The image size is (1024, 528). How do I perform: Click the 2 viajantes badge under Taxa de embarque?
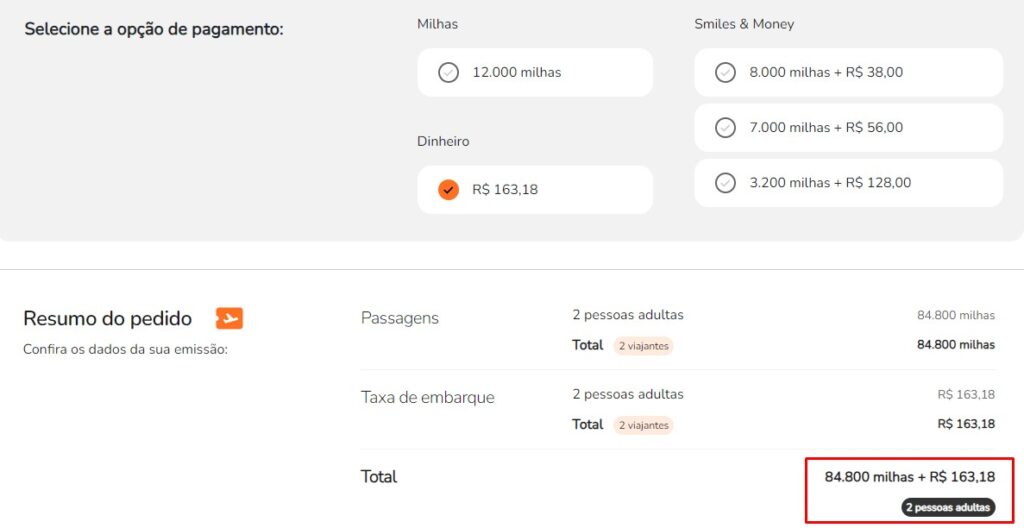[x=643, y=425]
